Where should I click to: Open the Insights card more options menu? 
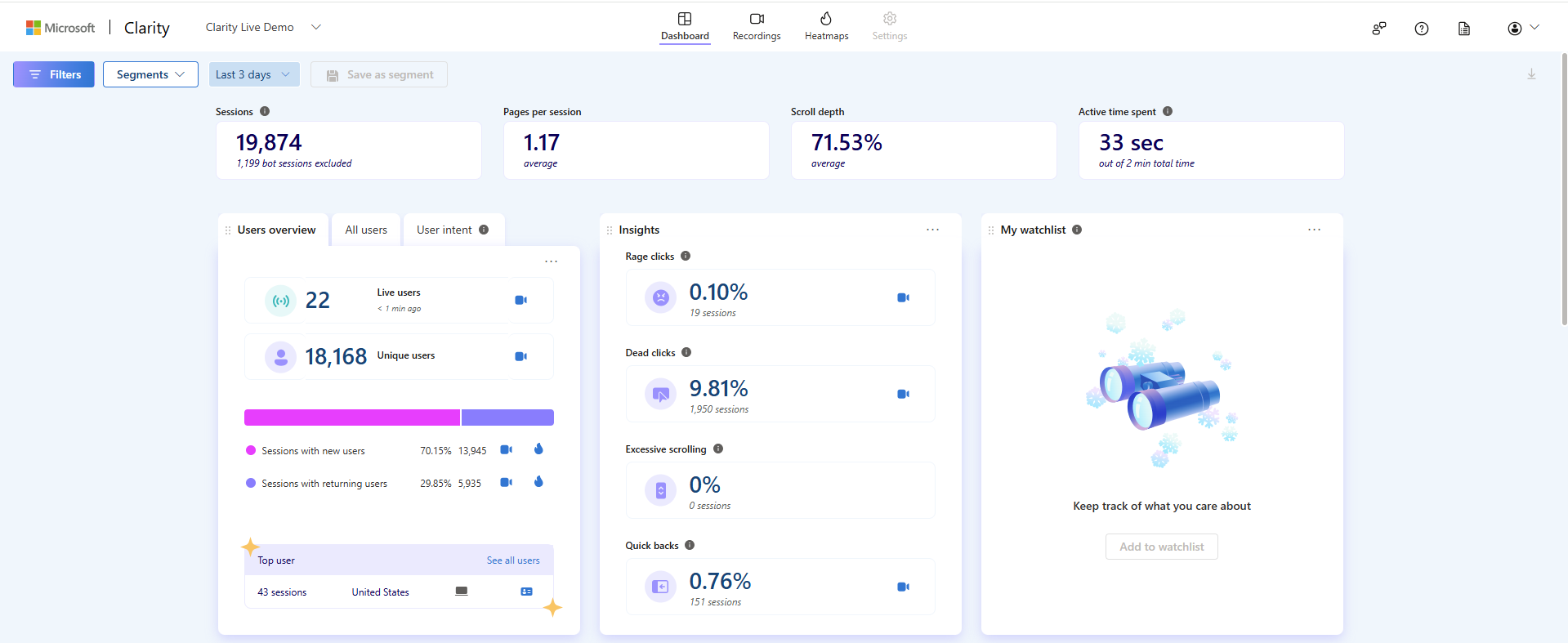tap(932, 230)
